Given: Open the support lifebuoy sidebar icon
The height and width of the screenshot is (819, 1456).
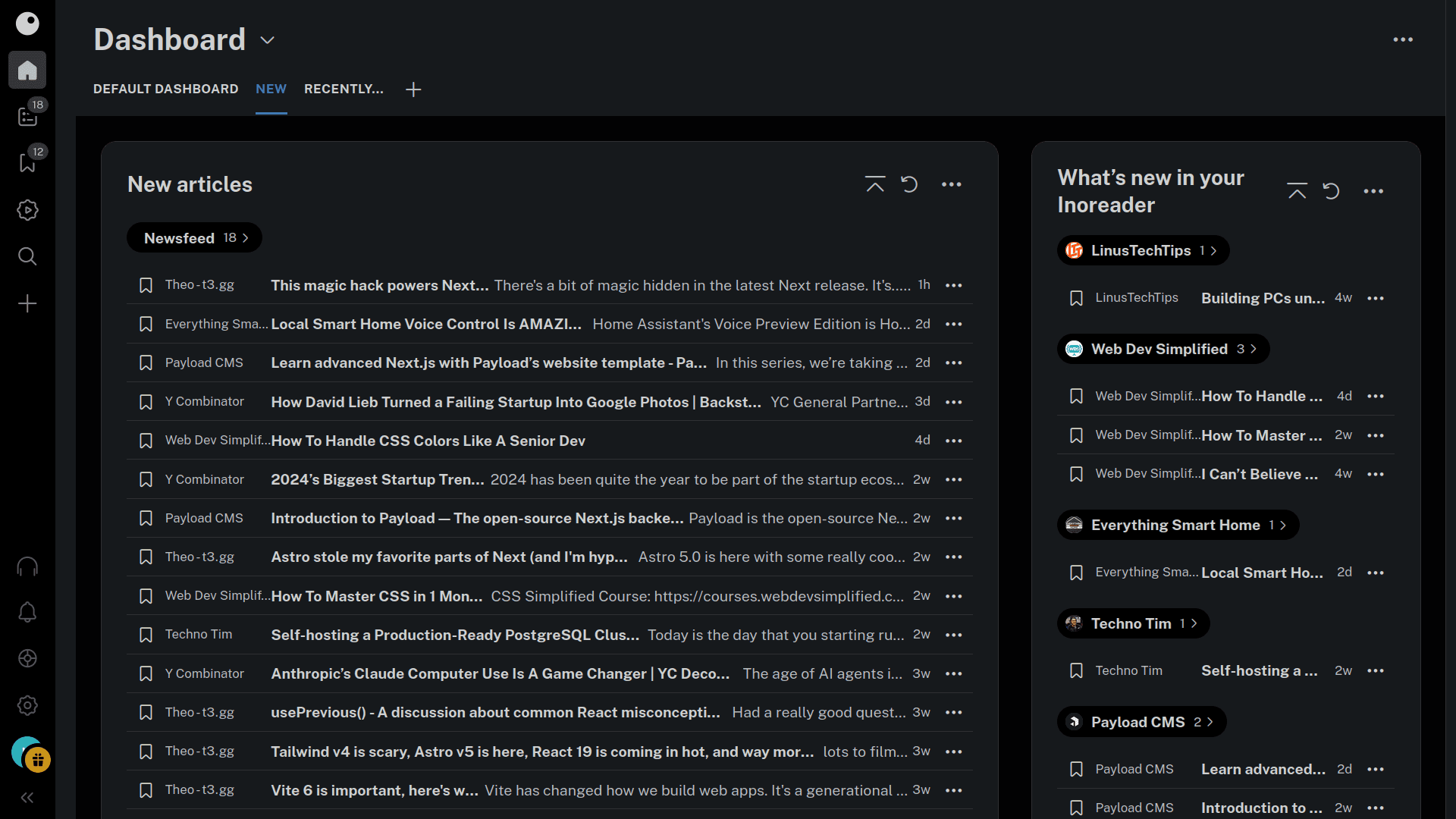Looking at the screenshot, I should [x=27, y=658].
